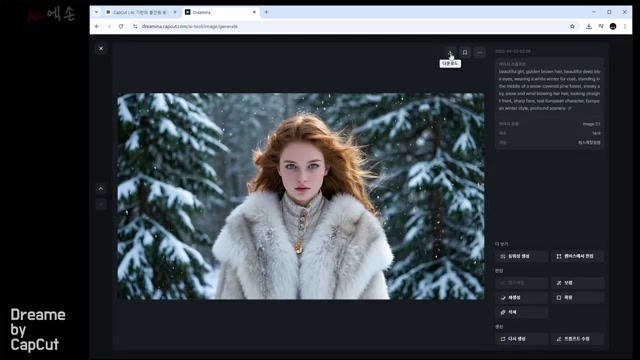Click the browser back arrow
This screenshot has height=360, width=640.
coord(97,26)
